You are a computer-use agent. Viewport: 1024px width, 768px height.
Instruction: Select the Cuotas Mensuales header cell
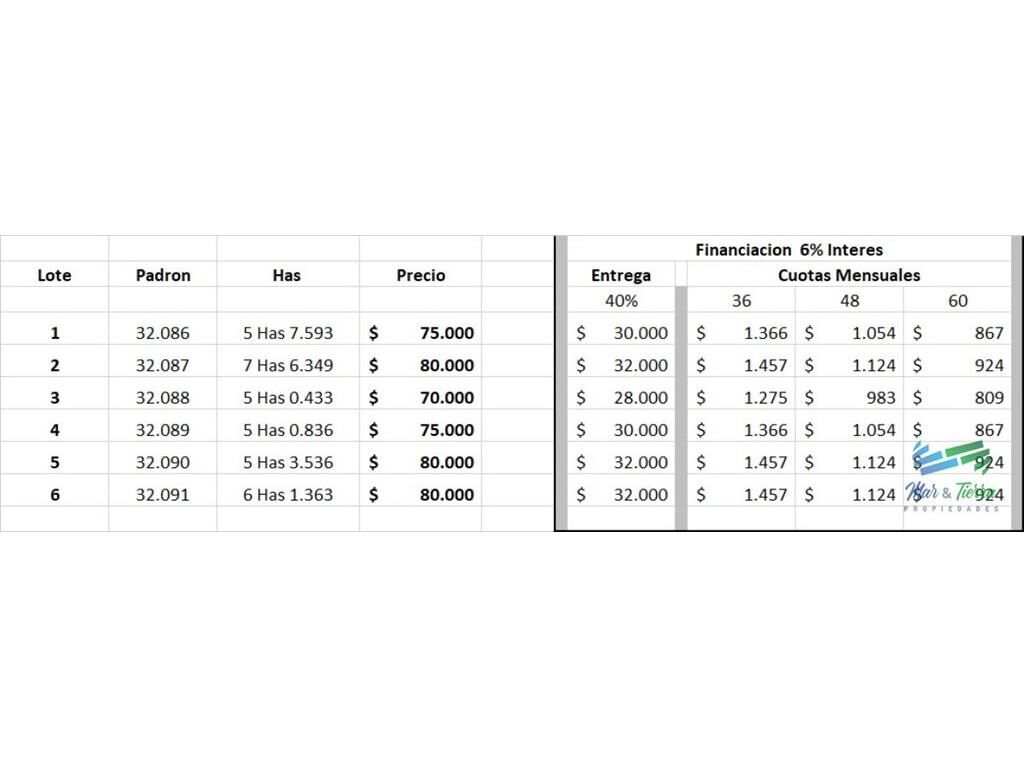point(849,275)
